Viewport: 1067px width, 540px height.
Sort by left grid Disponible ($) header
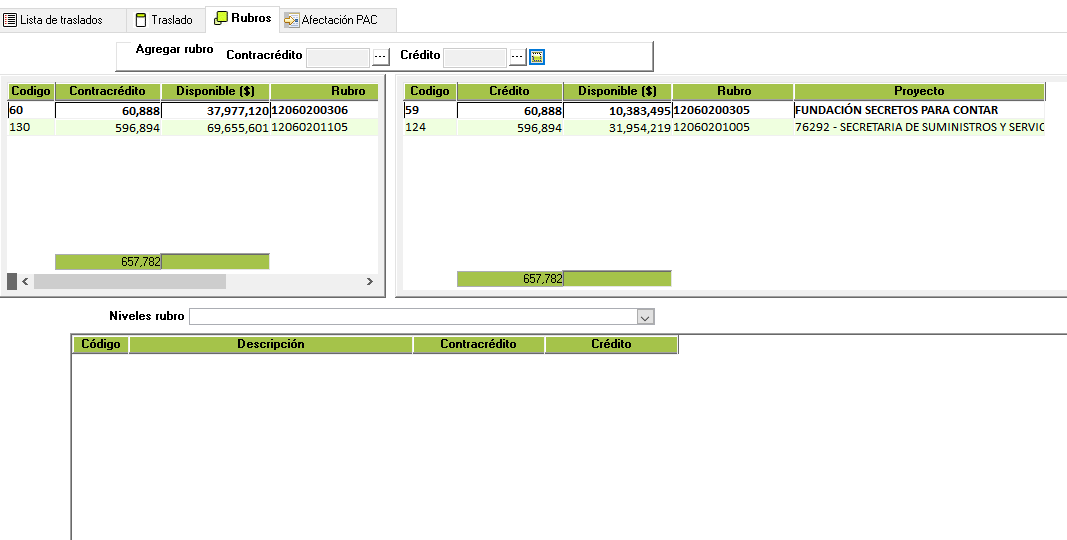click(215, 91)
